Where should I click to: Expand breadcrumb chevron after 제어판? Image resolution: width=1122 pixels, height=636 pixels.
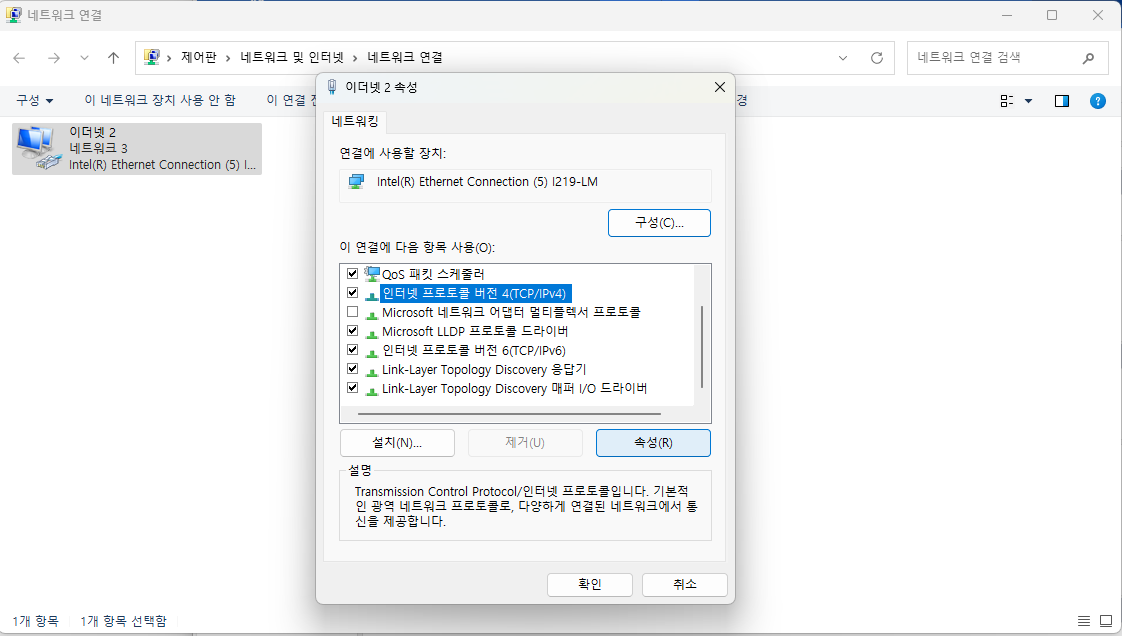(x=228, y=58)
